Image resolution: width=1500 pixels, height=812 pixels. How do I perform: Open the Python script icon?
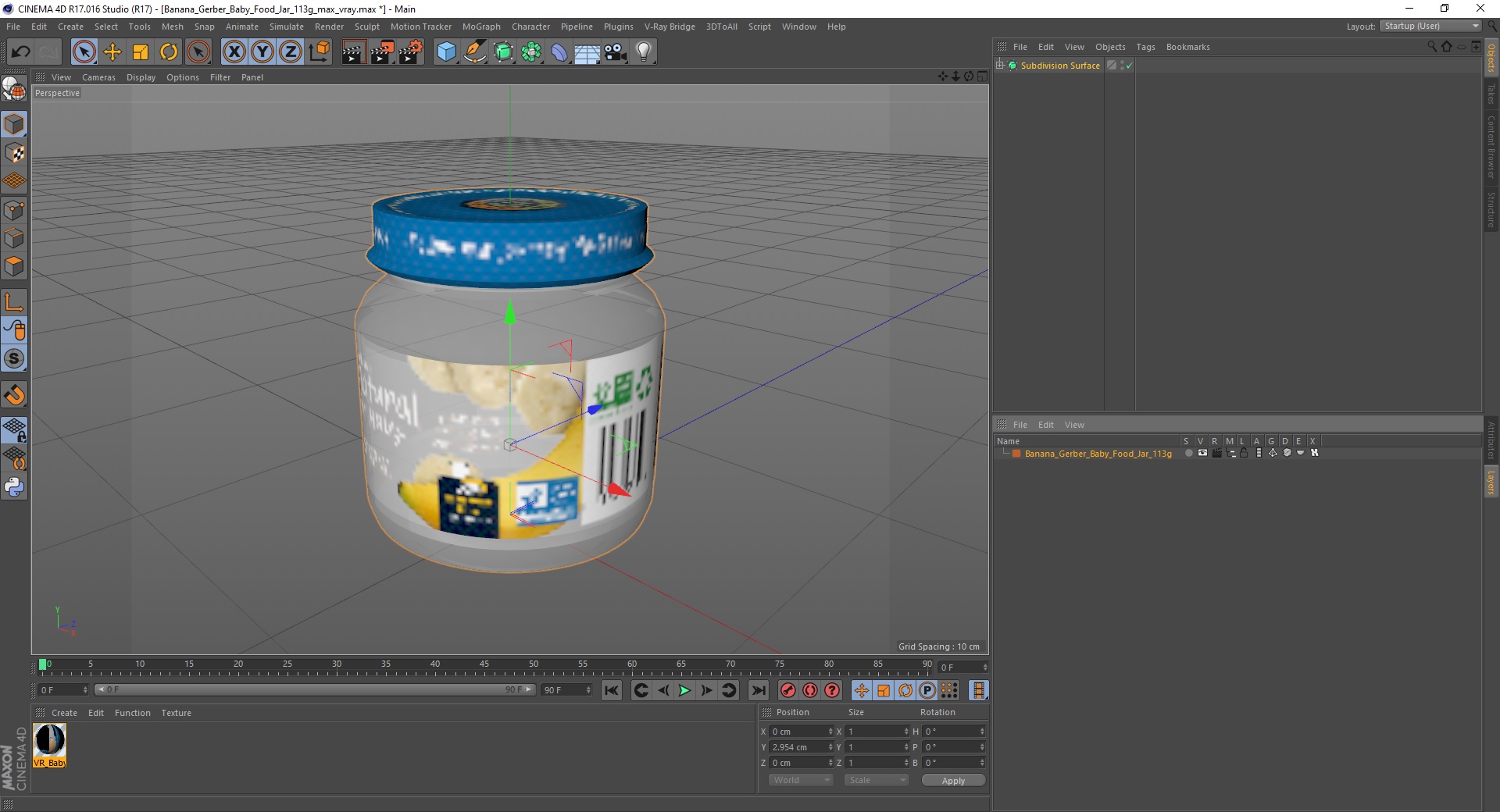[x=14, y=487]
